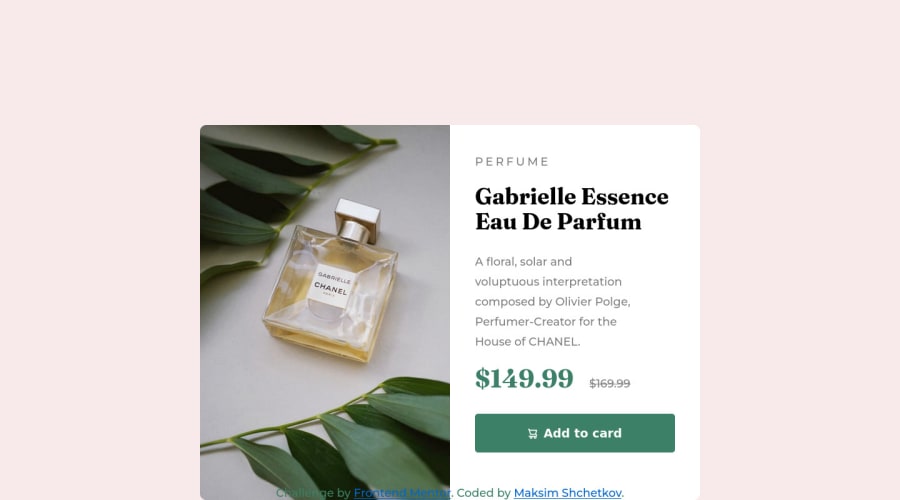900x500 pixels.
Task: Select the $149.99 current price
Action: point(524,378)
